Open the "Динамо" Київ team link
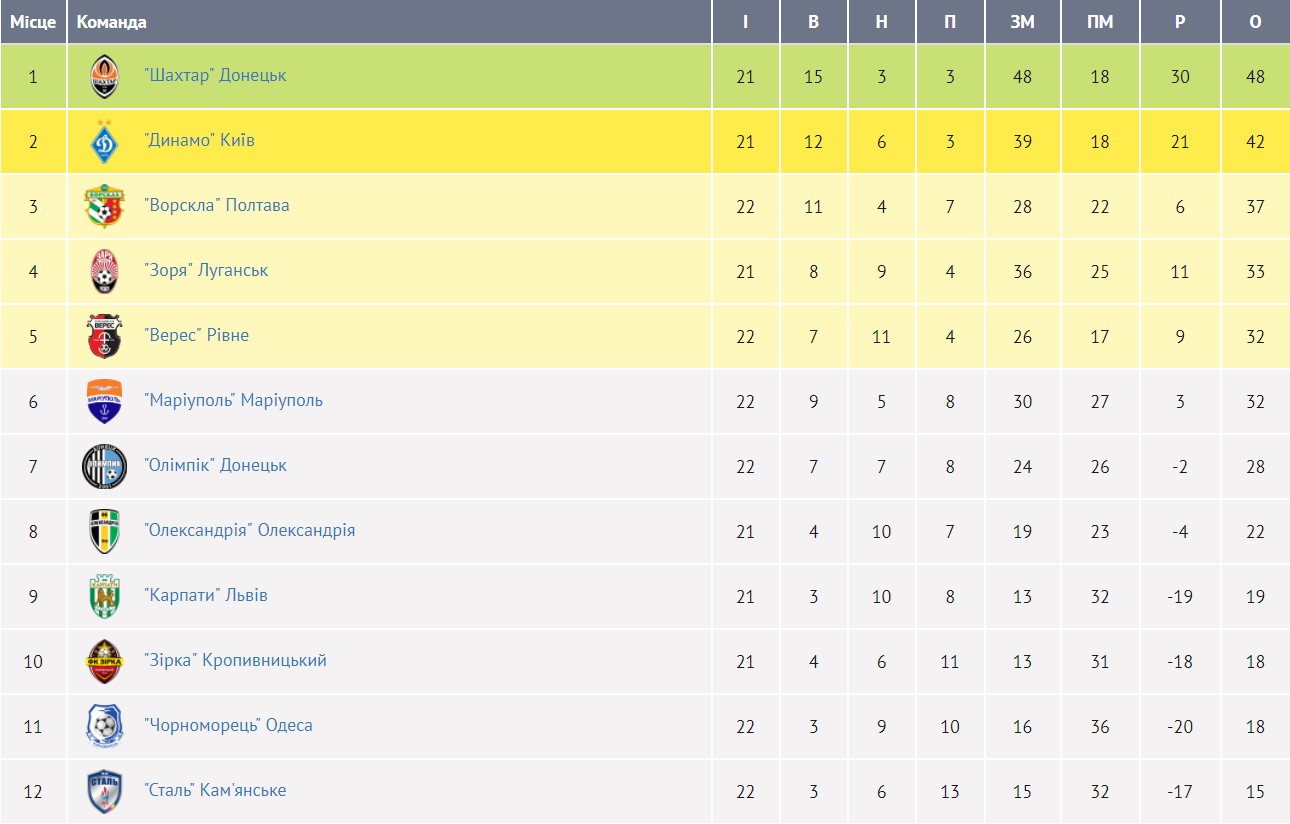Image resolution: width=1290 pixels, height=824 pixels. pyautogui.click(x=199, y=140)
